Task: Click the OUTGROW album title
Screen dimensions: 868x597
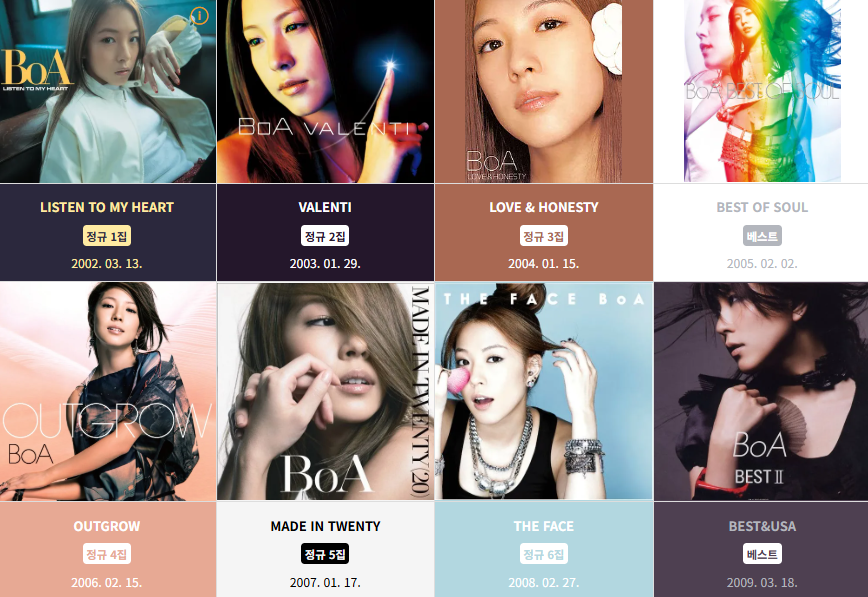Action: click(x=107, y=526)
